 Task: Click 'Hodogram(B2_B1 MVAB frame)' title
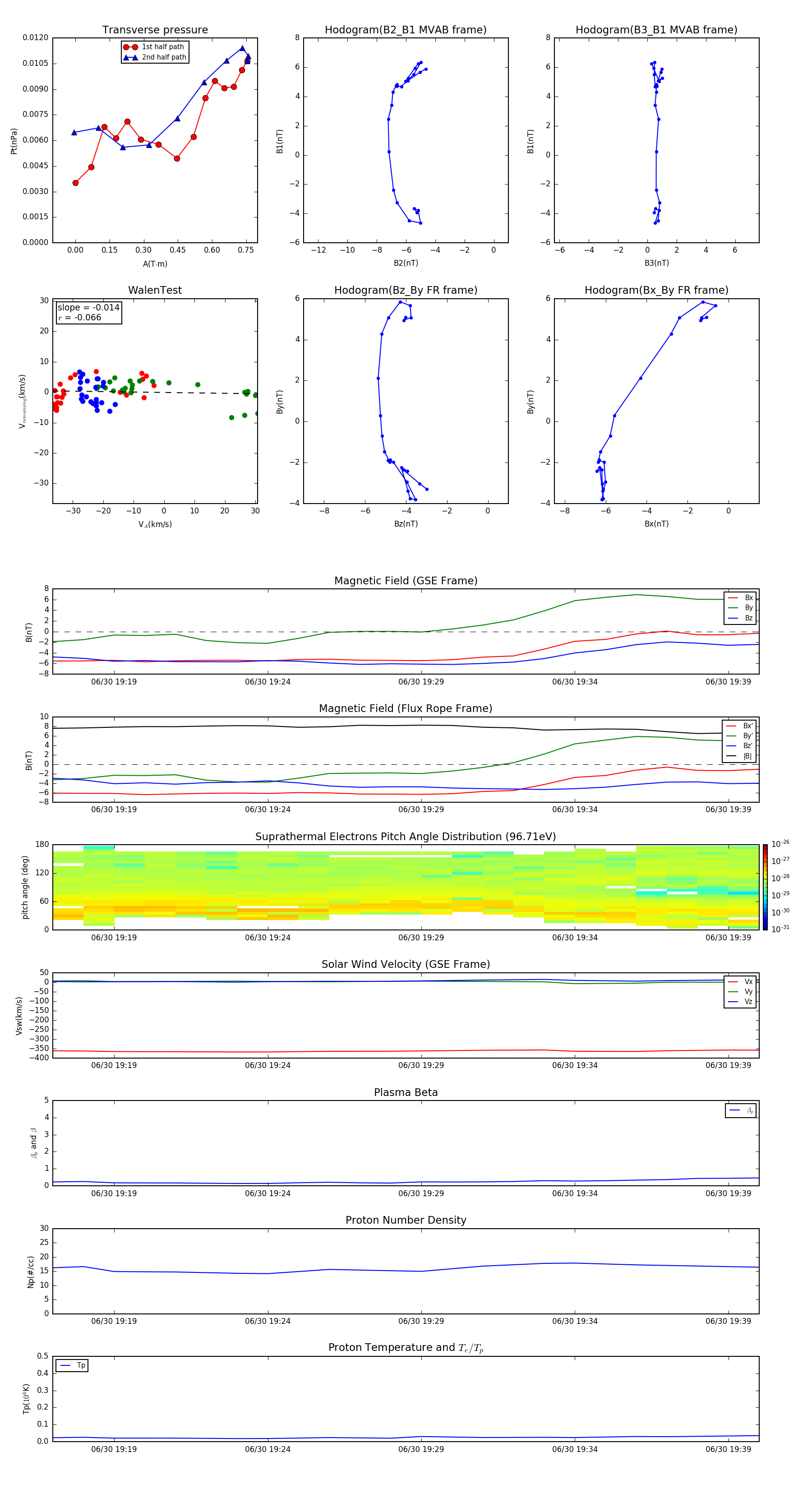tap(406, 30)
